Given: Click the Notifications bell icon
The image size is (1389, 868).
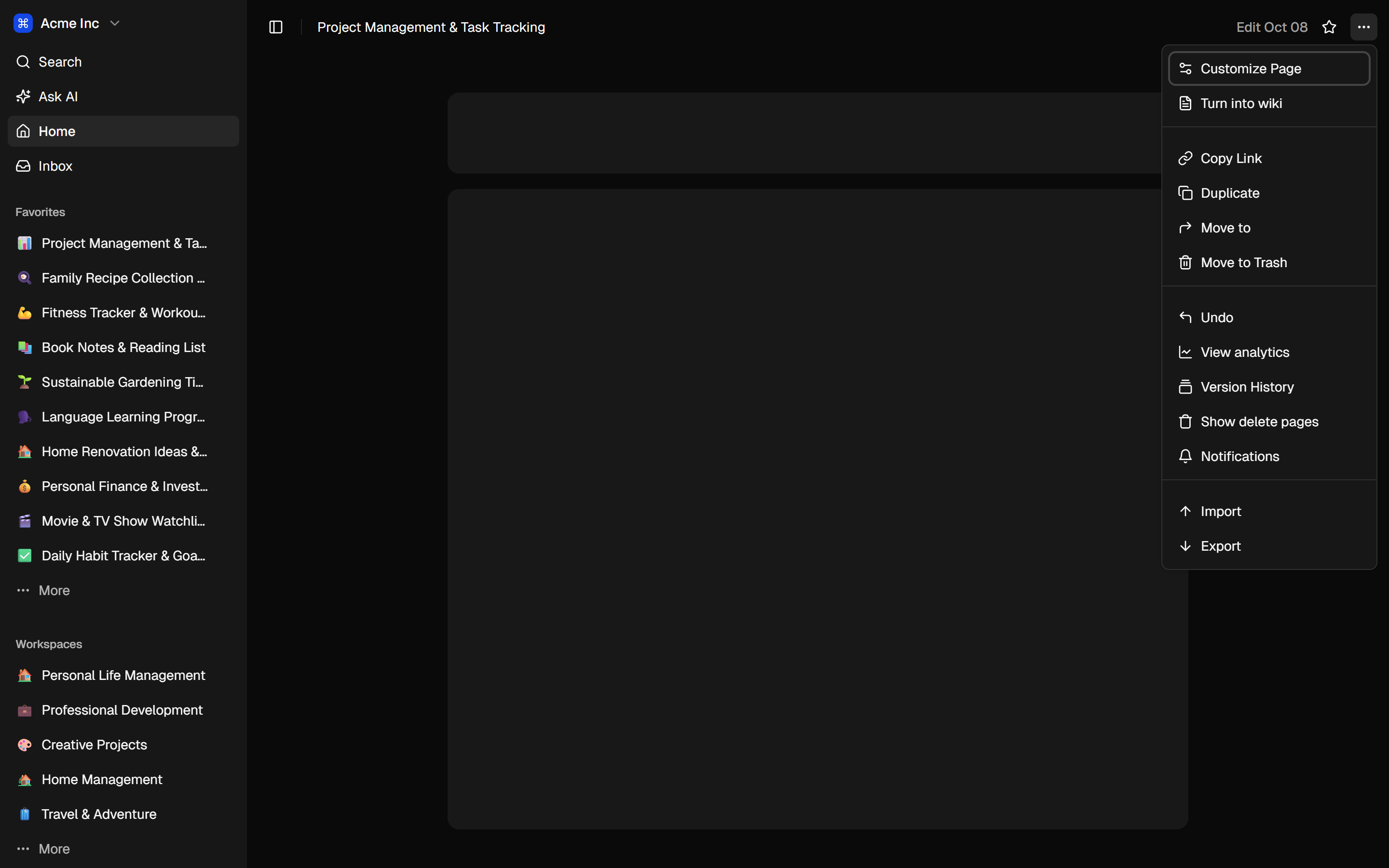Looking at the screenshot, I should tap(1185, 456).
